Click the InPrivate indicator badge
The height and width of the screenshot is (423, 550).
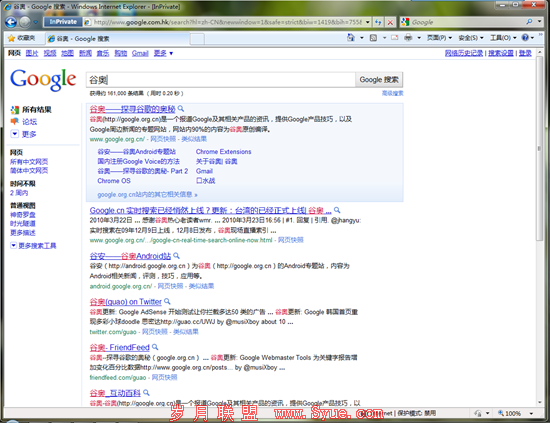[x=63, y=22]
